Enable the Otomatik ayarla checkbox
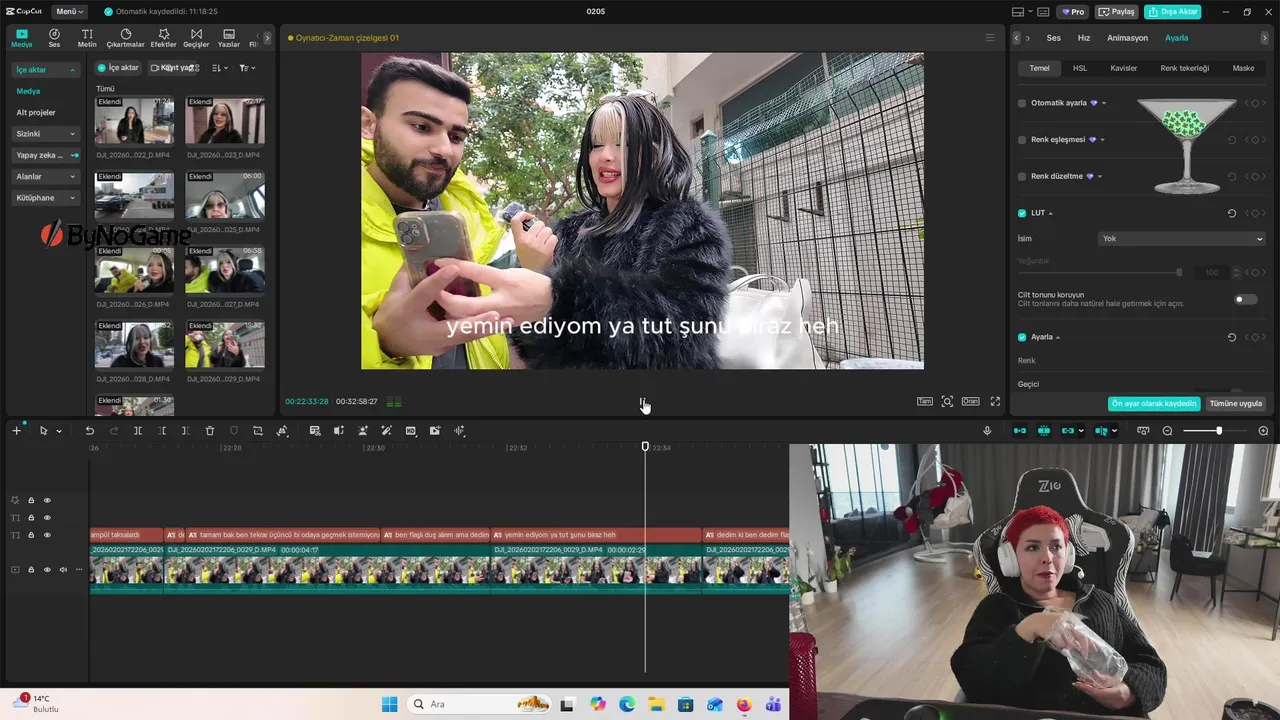The width and height of the screenshot is (1280, 720). 1022,103
